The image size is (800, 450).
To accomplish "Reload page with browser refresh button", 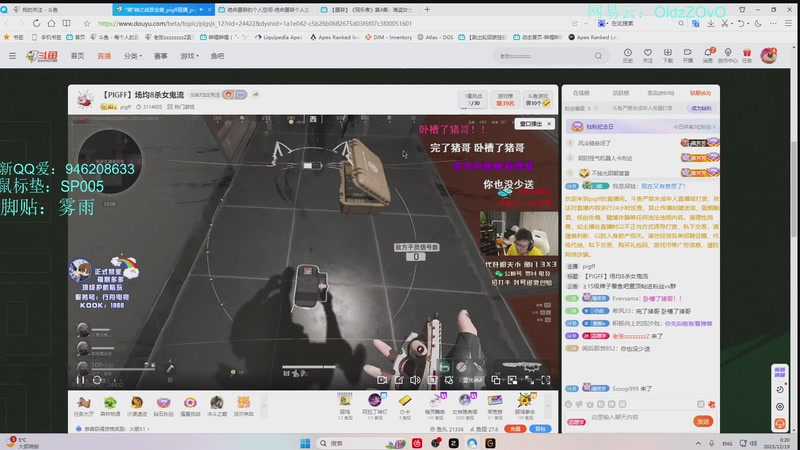I will click(x=36, y=23).
